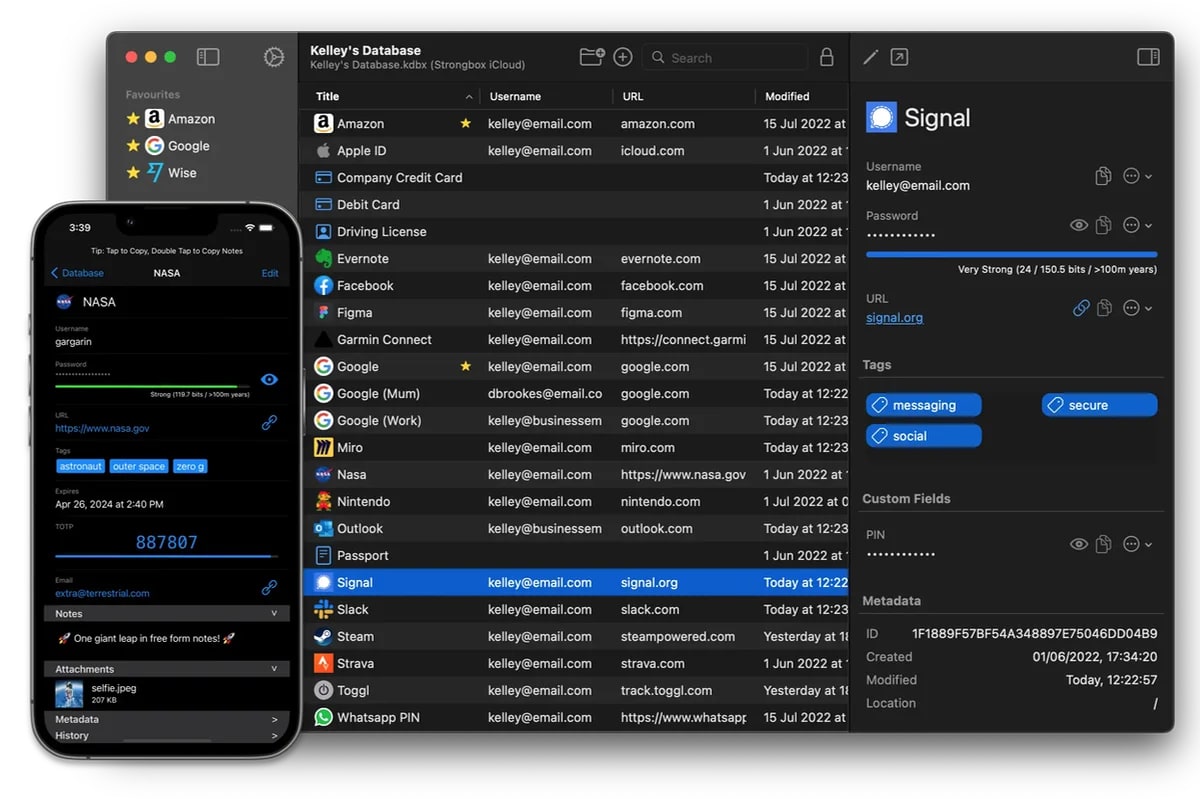Screen dimensions: 1200x799
Task: Tap Edit on the iPhone NASA screen
Action: 268,272
